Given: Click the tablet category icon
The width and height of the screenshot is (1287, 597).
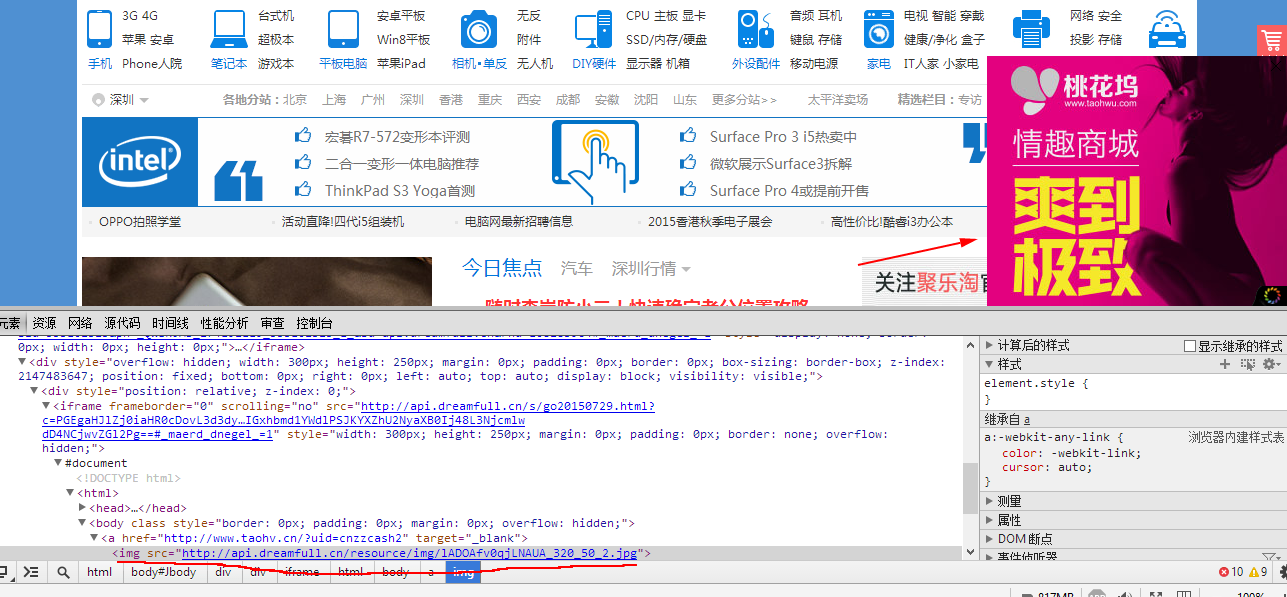Looking at the screenshot, I should [x=343, y=29].
